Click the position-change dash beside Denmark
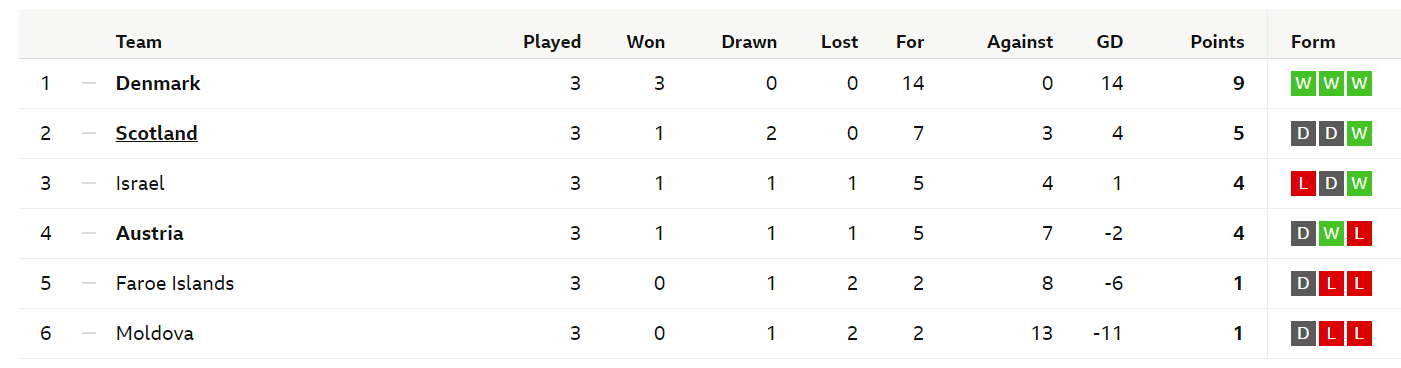1401x368 pixels. pos(89,84)
